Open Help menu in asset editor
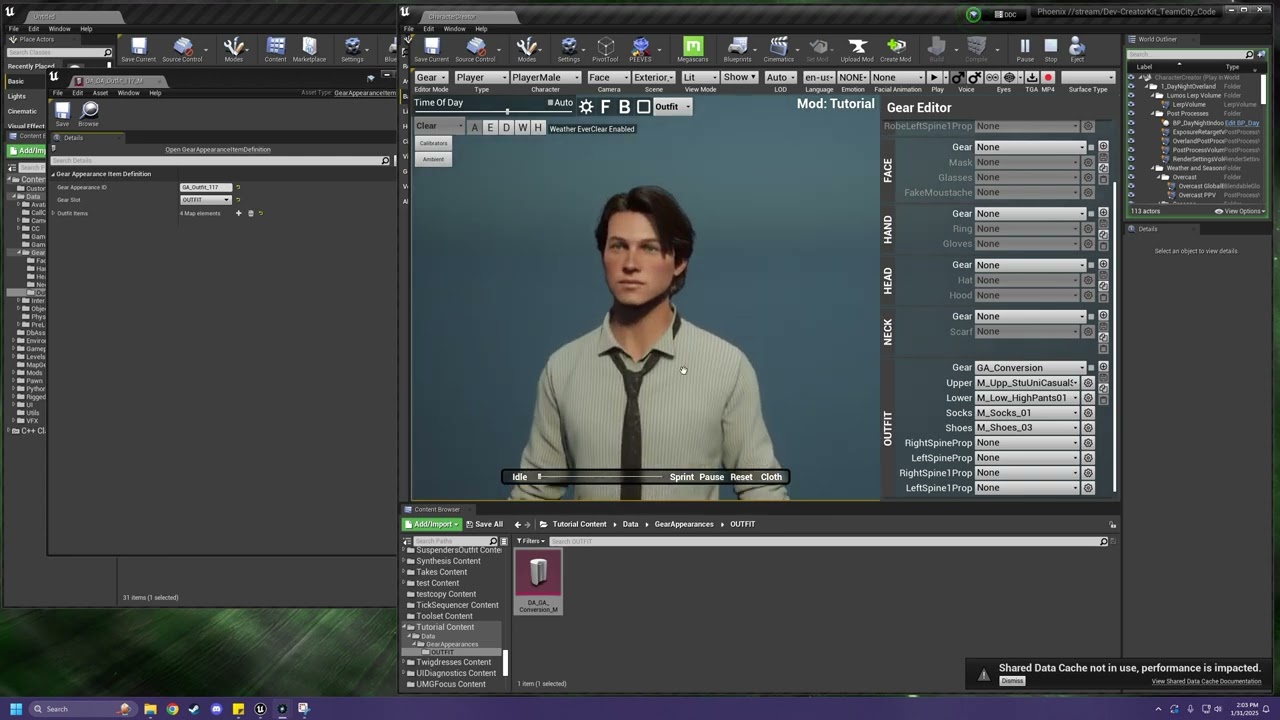The height and width of the screenshot is (720, 1280). (155, 93)
